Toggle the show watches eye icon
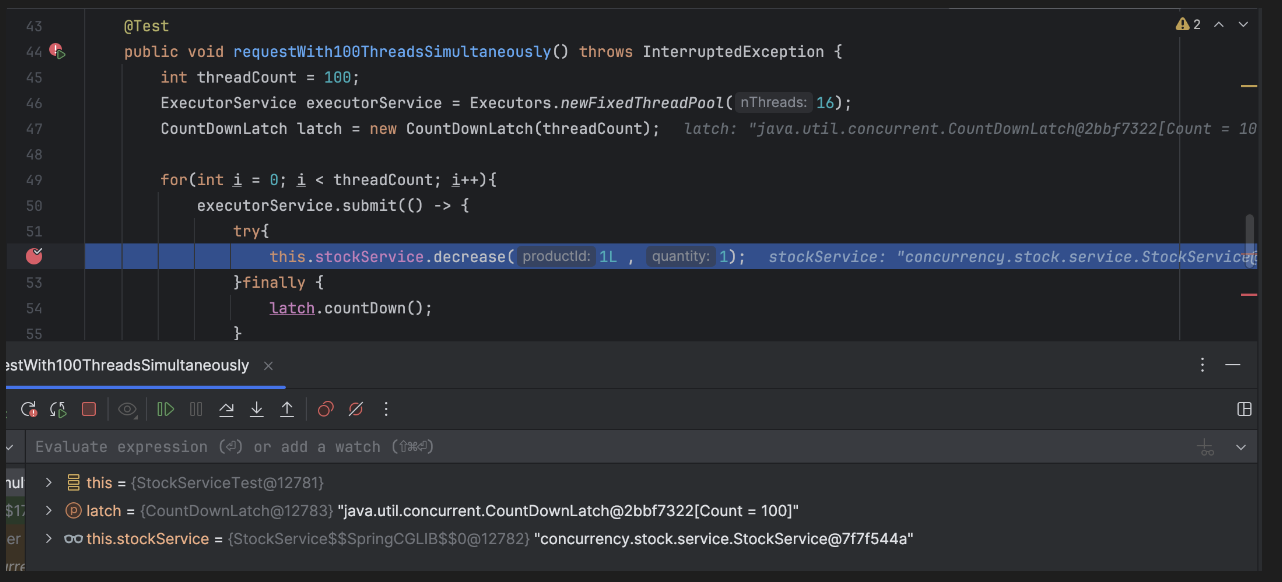The width and height of the screenshot is (1282, 582). click(127, 409)
